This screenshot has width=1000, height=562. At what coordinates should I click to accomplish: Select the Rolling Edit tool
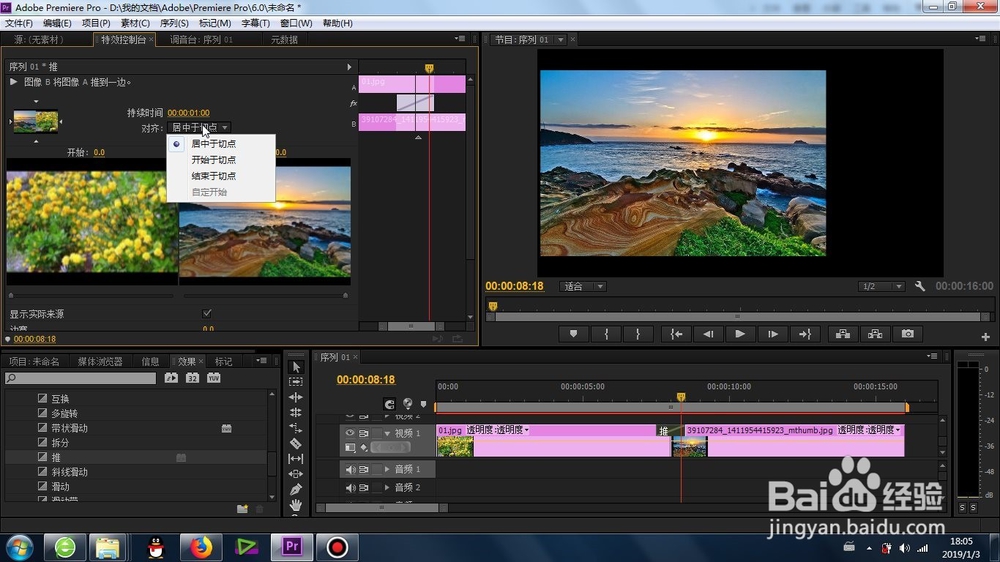coord(296,412)
